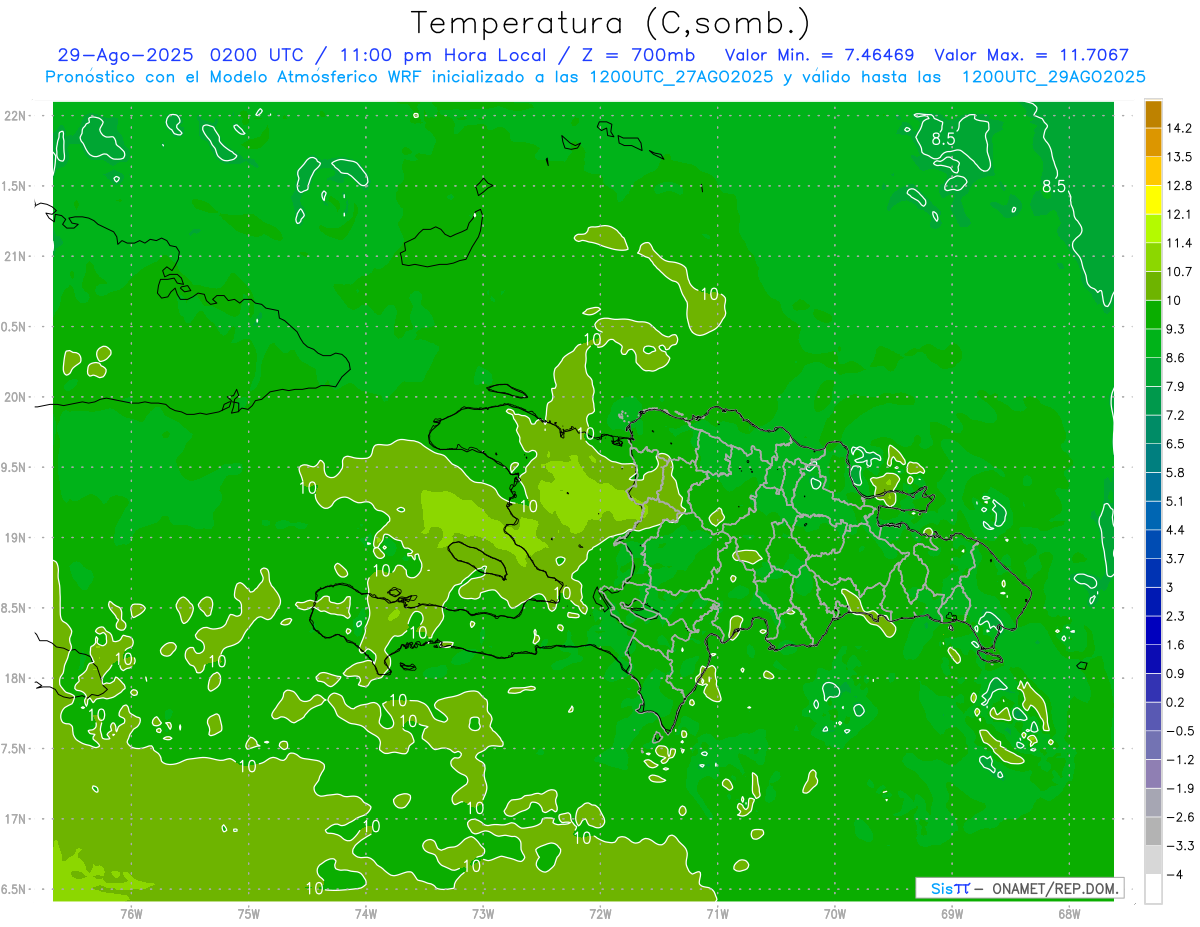Click the longitude axis label "71W"
Viewport: 1200px width, 927px height.
click(x=717, y=914)
